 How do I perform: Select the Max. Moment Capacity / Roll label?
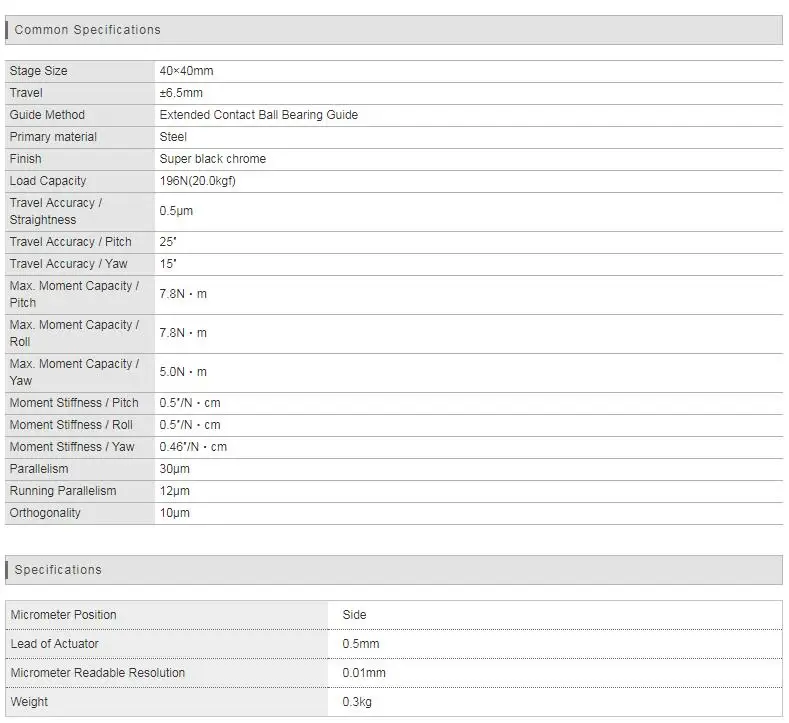pyautogui.click(x=74, y=333)
